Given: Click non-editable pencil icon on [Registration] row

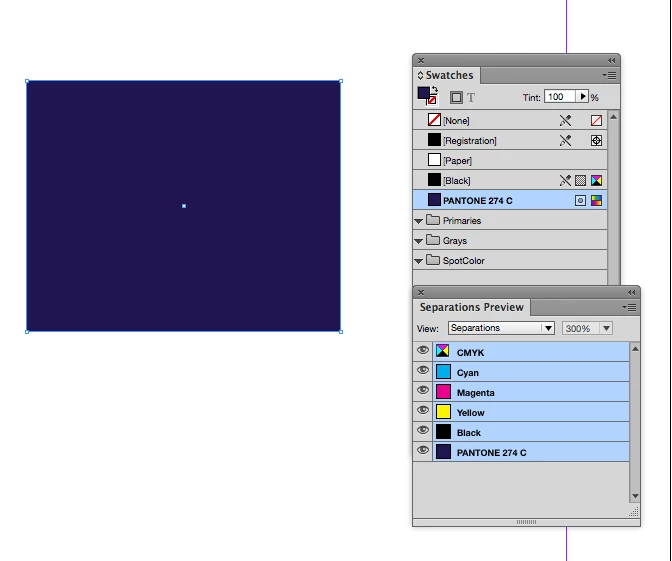Looking at the screenshot, I should [566, 141].
